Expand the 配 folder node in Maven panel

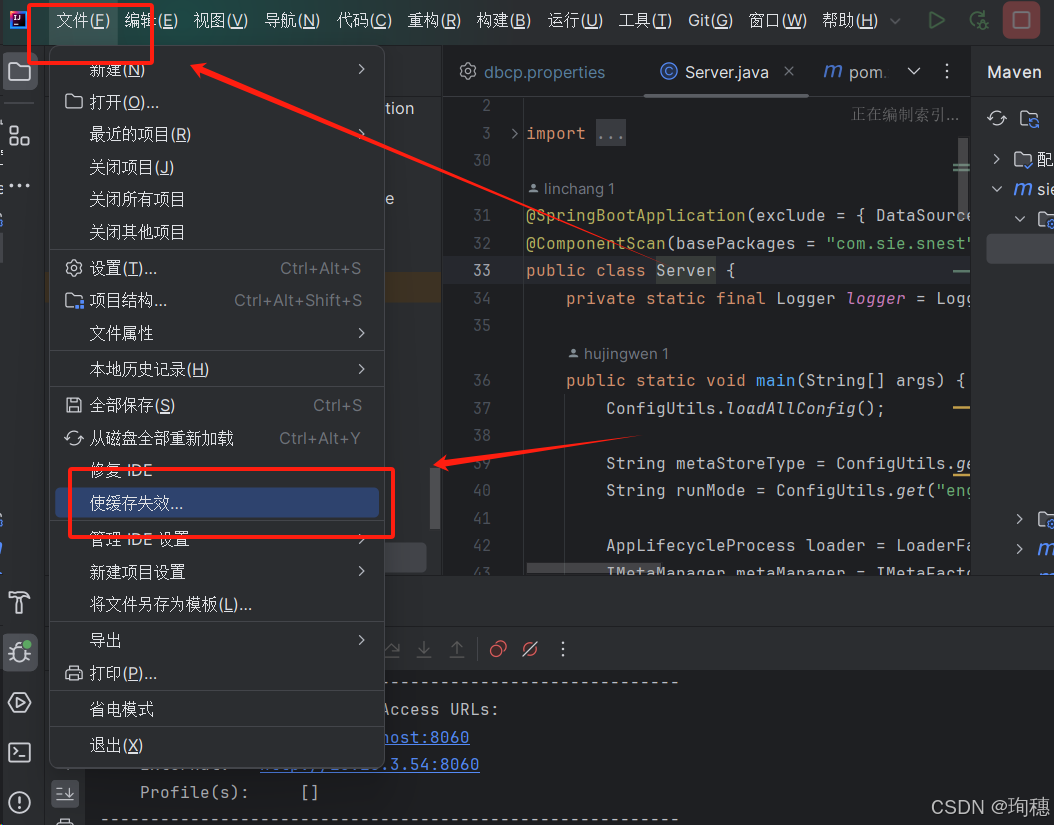tap(996, 159)
